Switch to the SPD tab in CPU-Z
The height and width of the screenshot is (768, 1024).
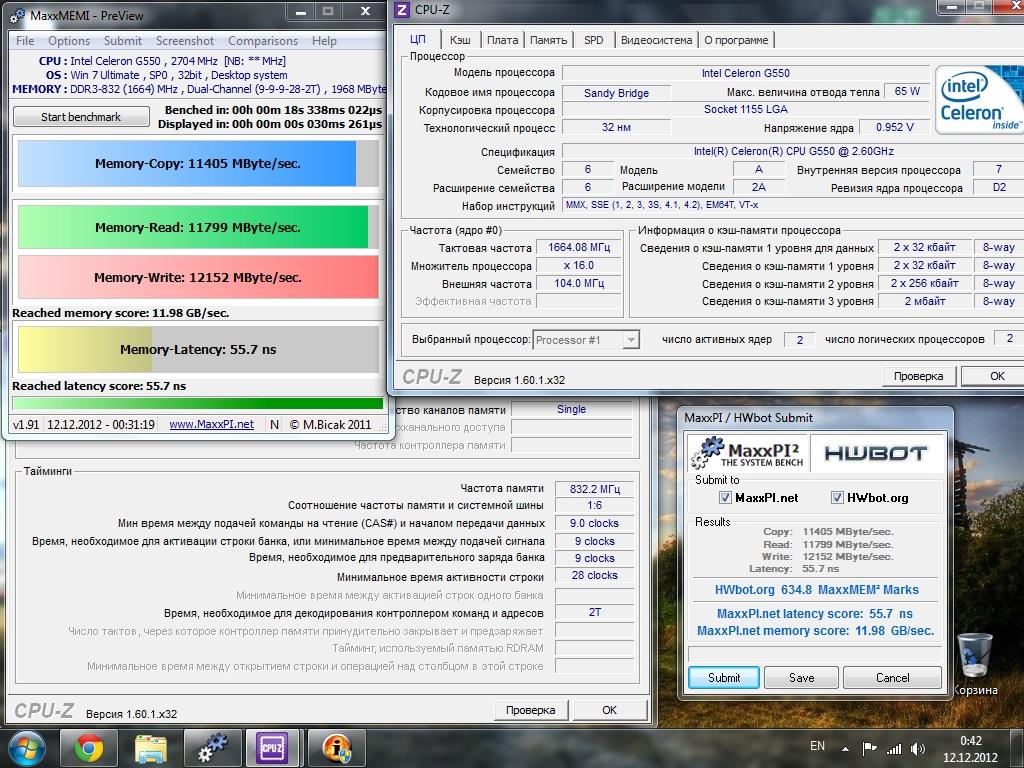click(x=594, y=40)
